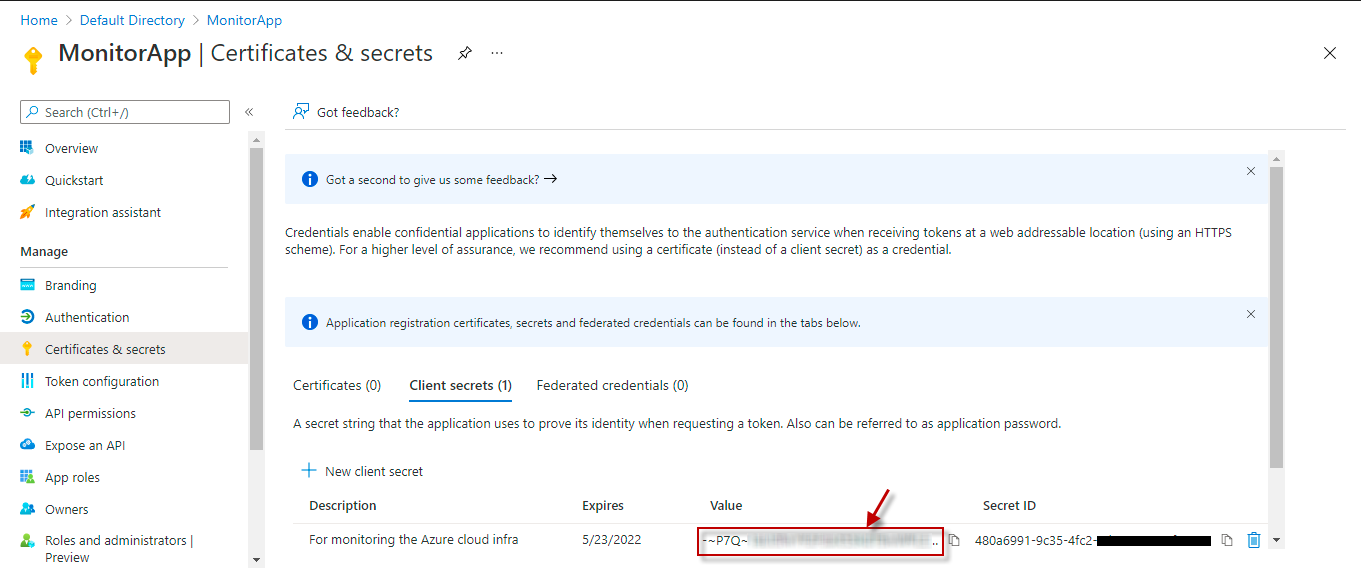This screenshot has width=1361, height=568.
Task: Click info icon in registration credentials banner
Action: click(309, 323)
